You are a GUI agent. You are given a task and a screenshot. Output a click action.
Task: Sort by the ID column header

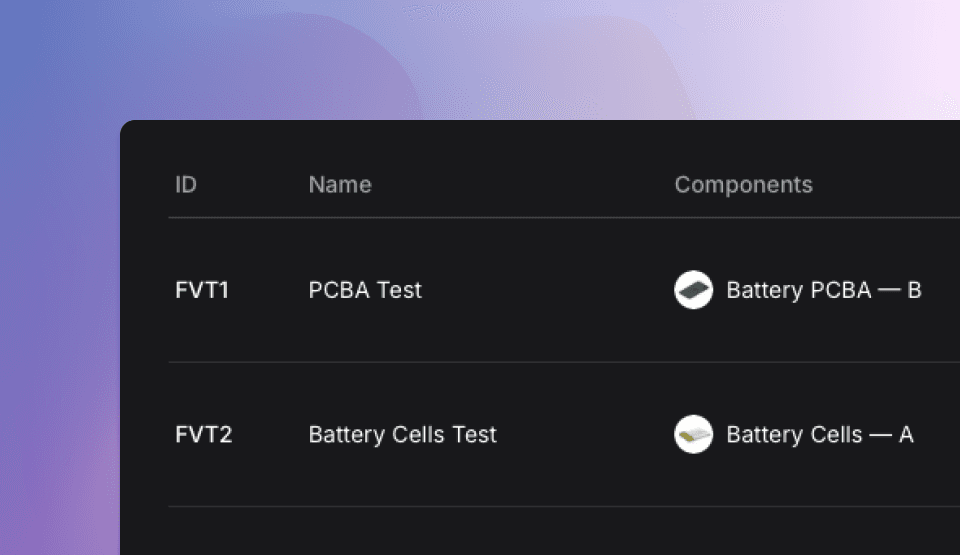coord(186,184)
